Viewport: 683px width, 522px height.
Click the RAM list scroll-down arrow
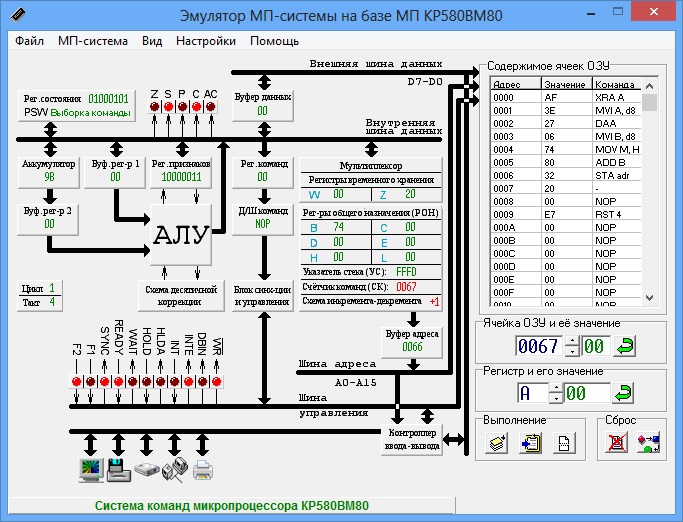coord(649,298)
